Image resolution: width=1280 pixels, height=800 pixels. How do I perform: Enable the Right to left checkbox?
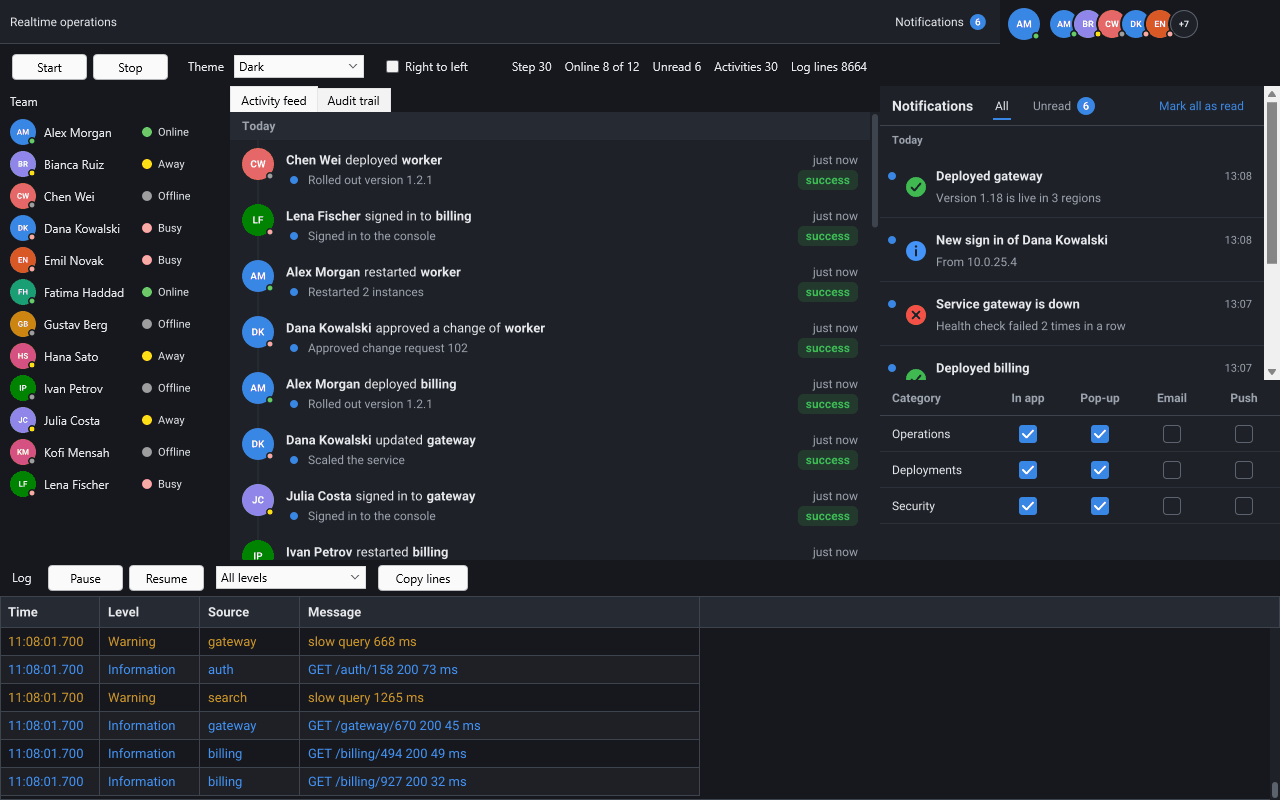point(393,67)
